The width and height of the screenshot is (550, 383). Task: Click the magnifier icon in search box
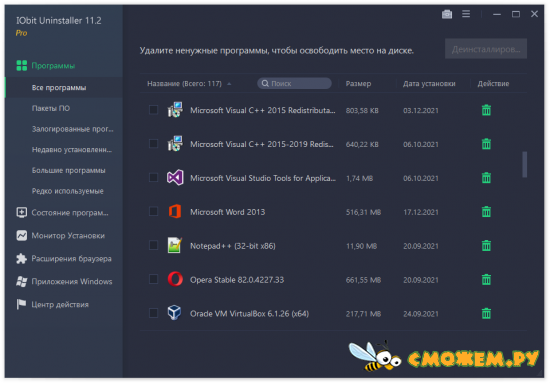(265, 83)
